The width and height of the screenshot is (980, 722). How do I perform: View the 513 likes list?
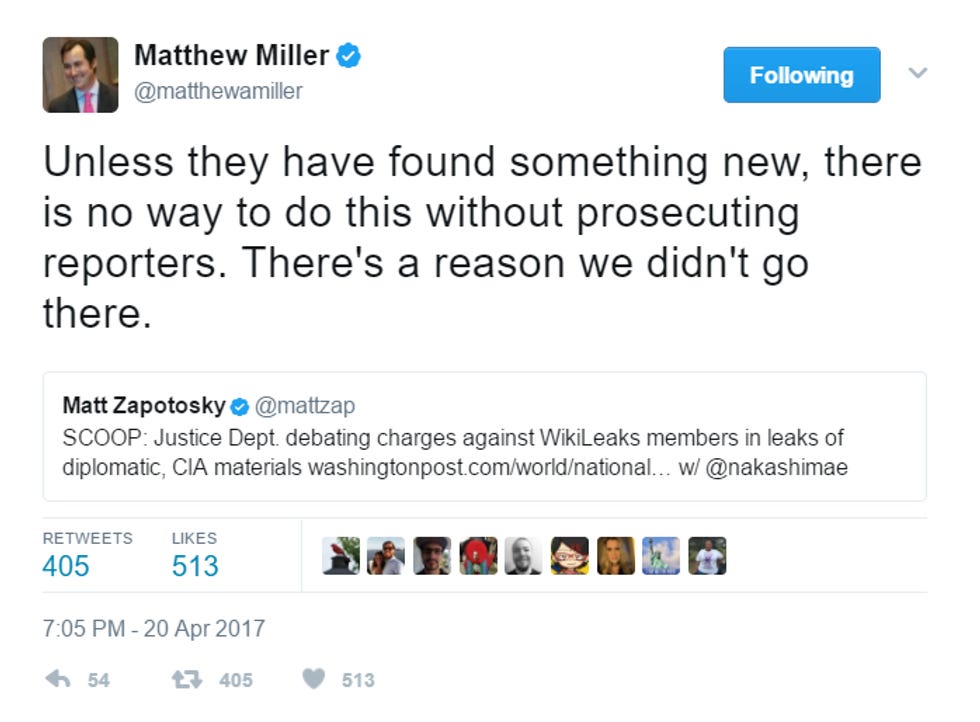[195, 555]
